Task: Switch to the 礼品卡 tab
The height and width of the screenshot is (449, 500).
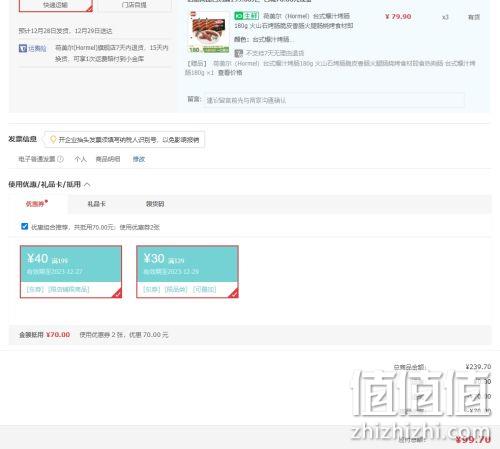Action: click(97, 204)
